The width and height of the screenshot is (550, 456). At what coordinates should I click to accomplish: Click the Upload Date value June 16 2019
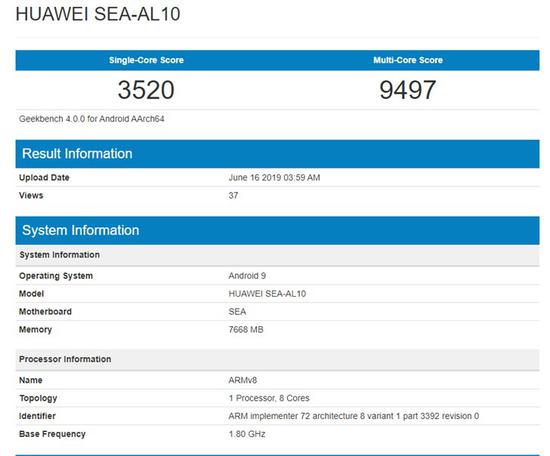(x=274, y=177)
